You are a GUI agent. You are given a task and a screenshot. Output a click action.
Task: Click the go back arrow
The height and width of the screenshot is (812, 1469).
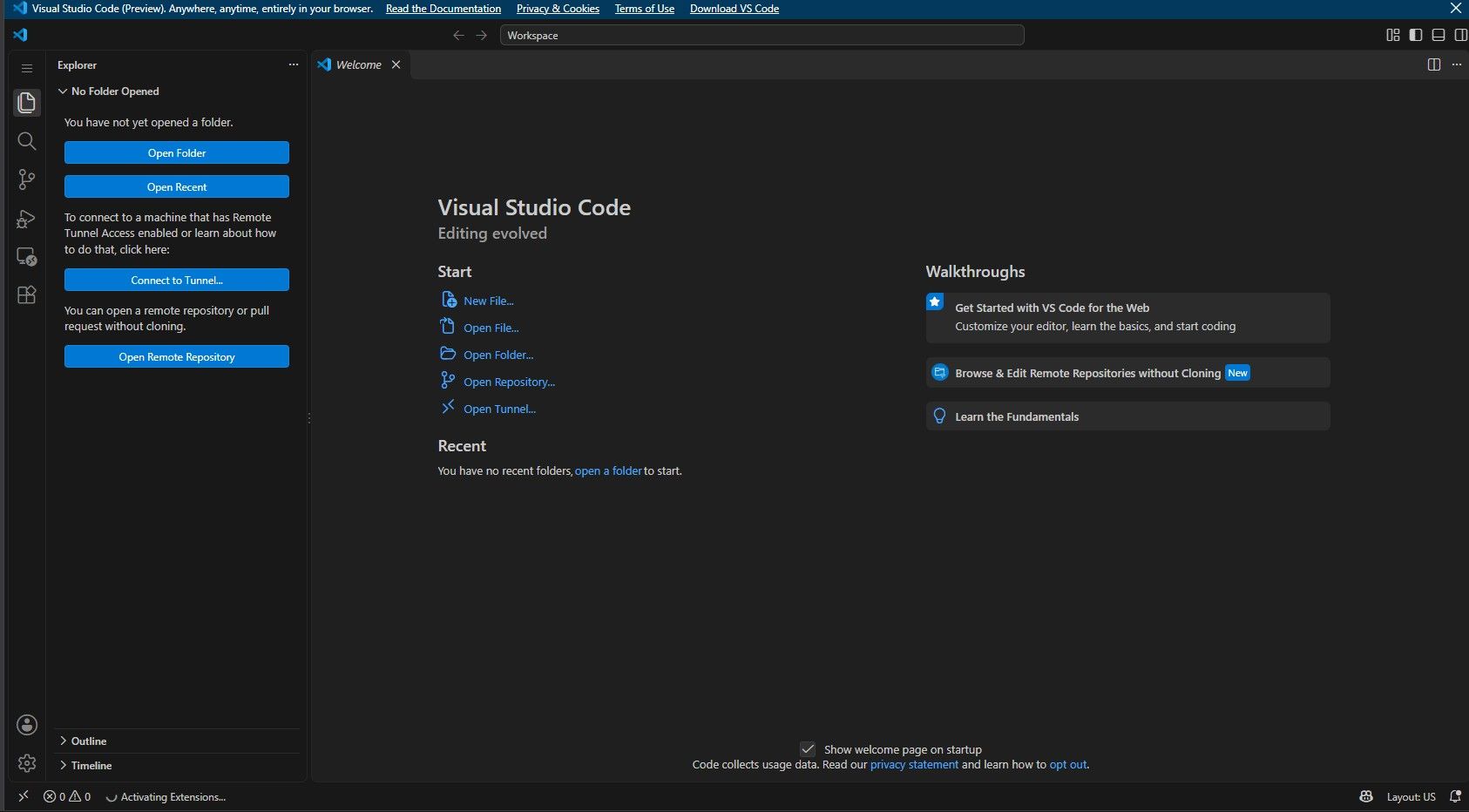tap(458, 35)
